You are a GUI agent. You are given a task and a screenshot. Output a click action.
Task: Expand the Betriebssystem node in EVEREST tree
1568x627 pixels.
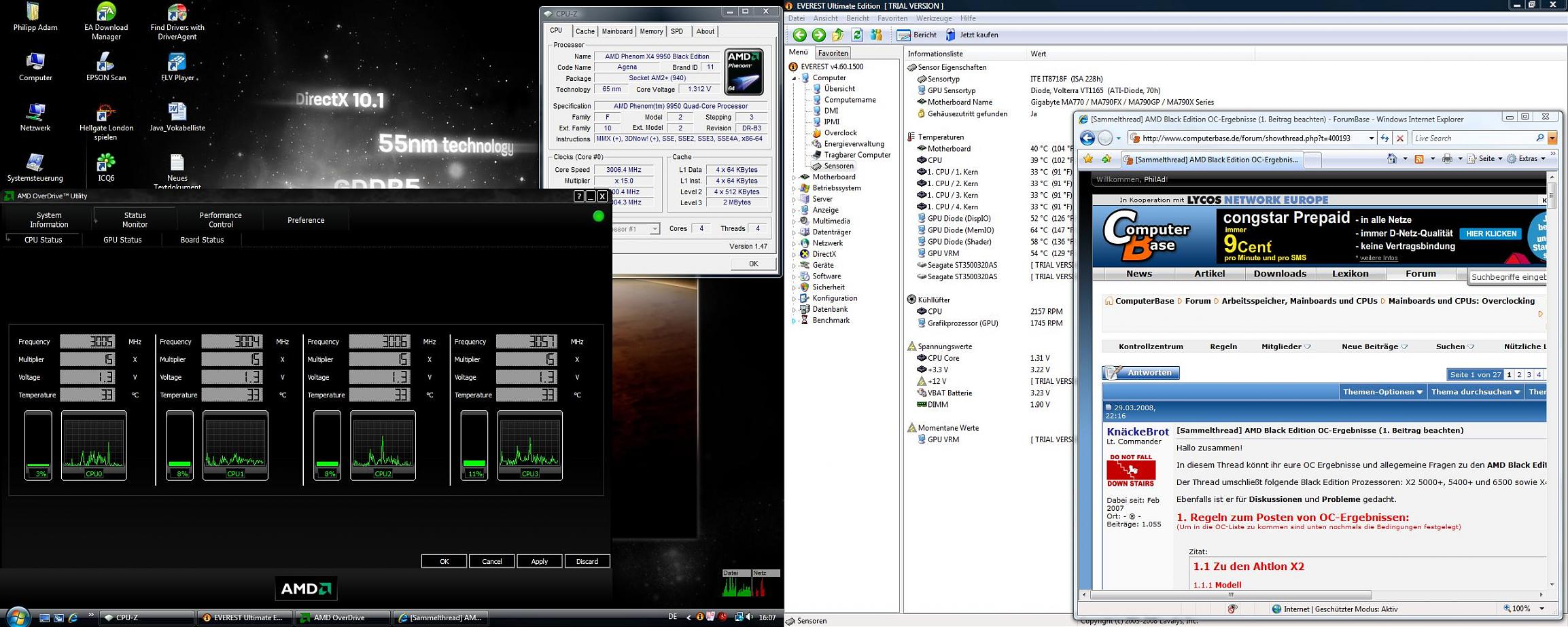point(794,188)
